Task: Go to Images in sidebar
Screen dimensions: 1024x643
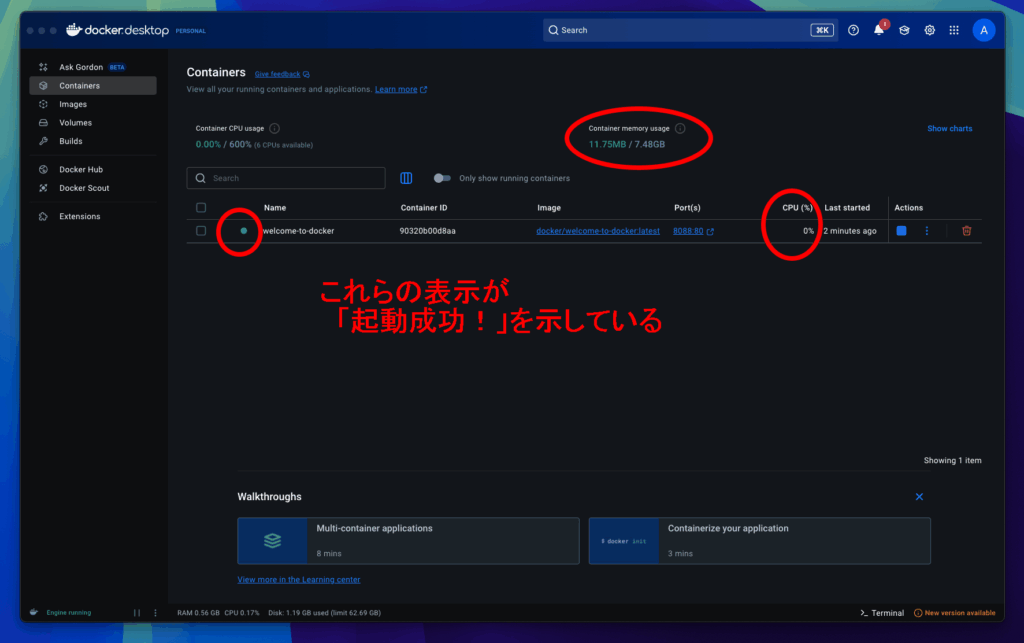Action: (93, 104)
